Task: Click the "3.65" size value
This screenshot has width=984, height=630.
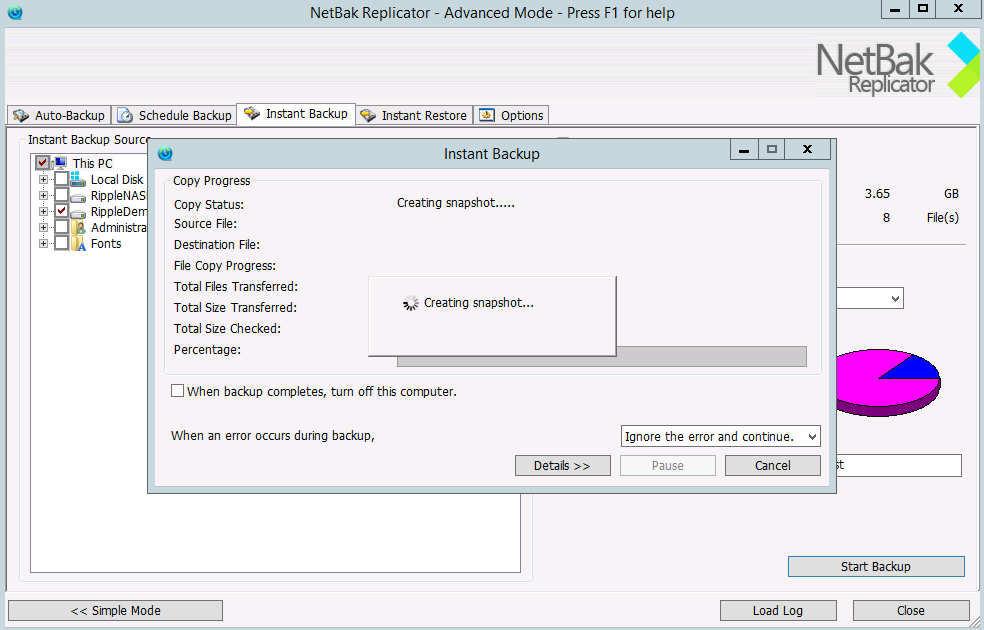Action: [877, 194]
